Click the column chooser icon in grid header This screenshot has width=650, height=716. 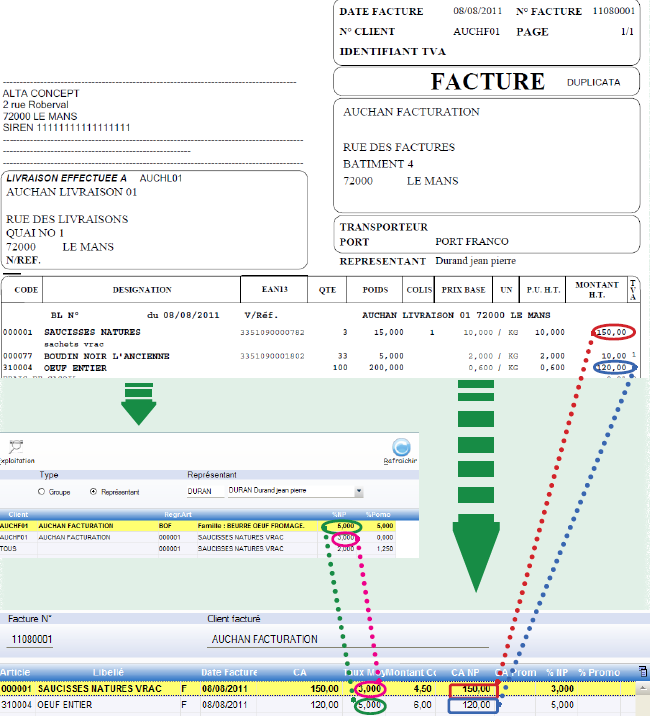(641, 672)
